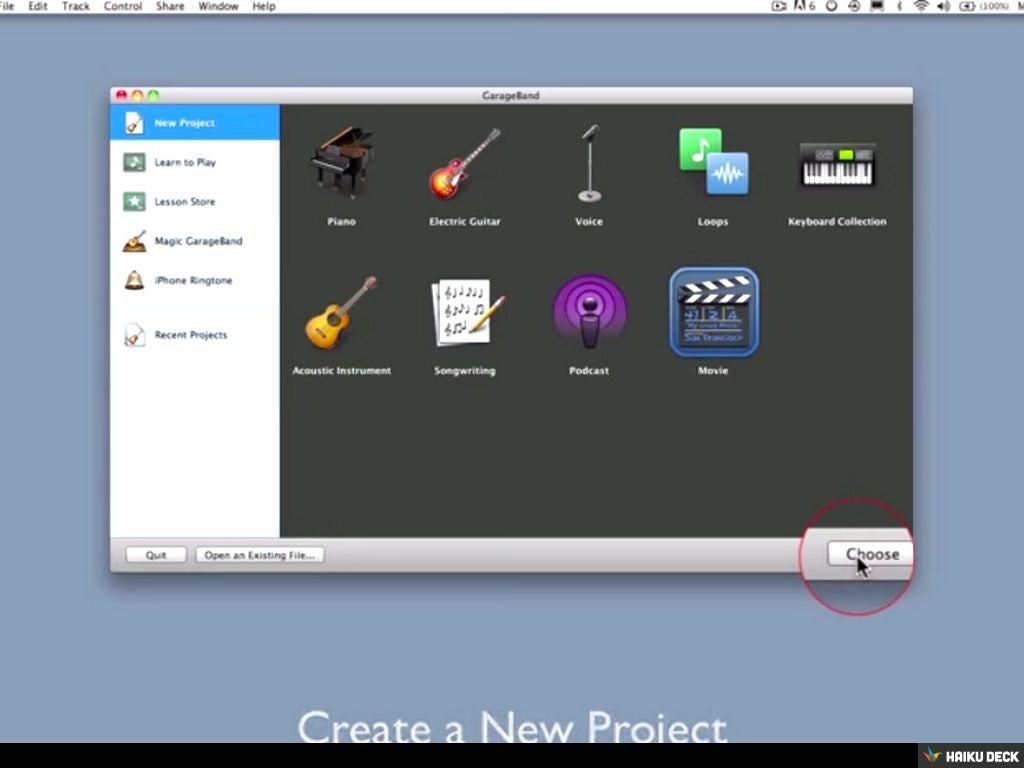Select New Project in the sidebar
The width and height of the screenshot is (1024, 768).
[195, 122]
